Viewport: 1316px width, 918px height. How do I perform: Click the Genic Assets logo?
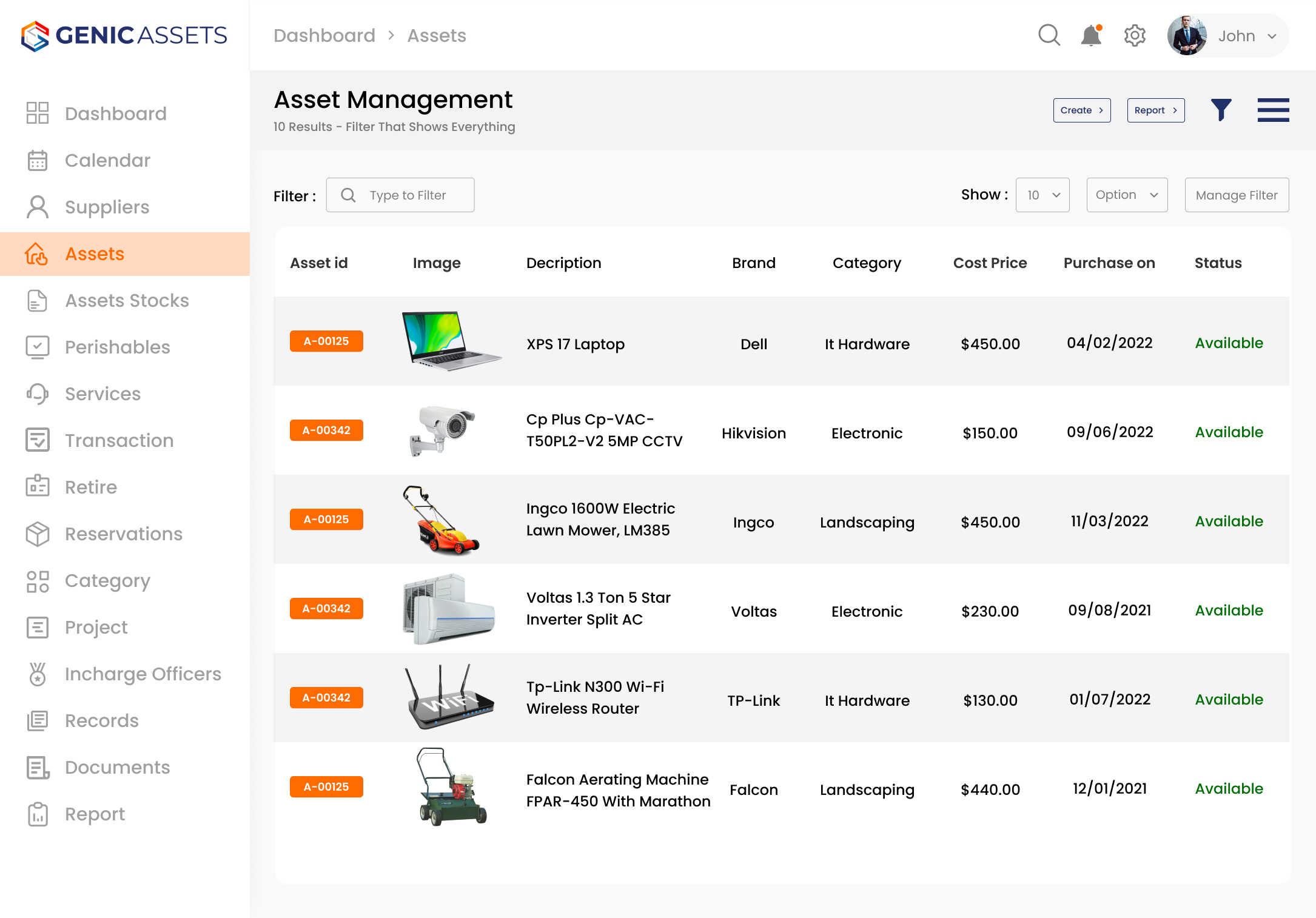(x=124, y=36)
